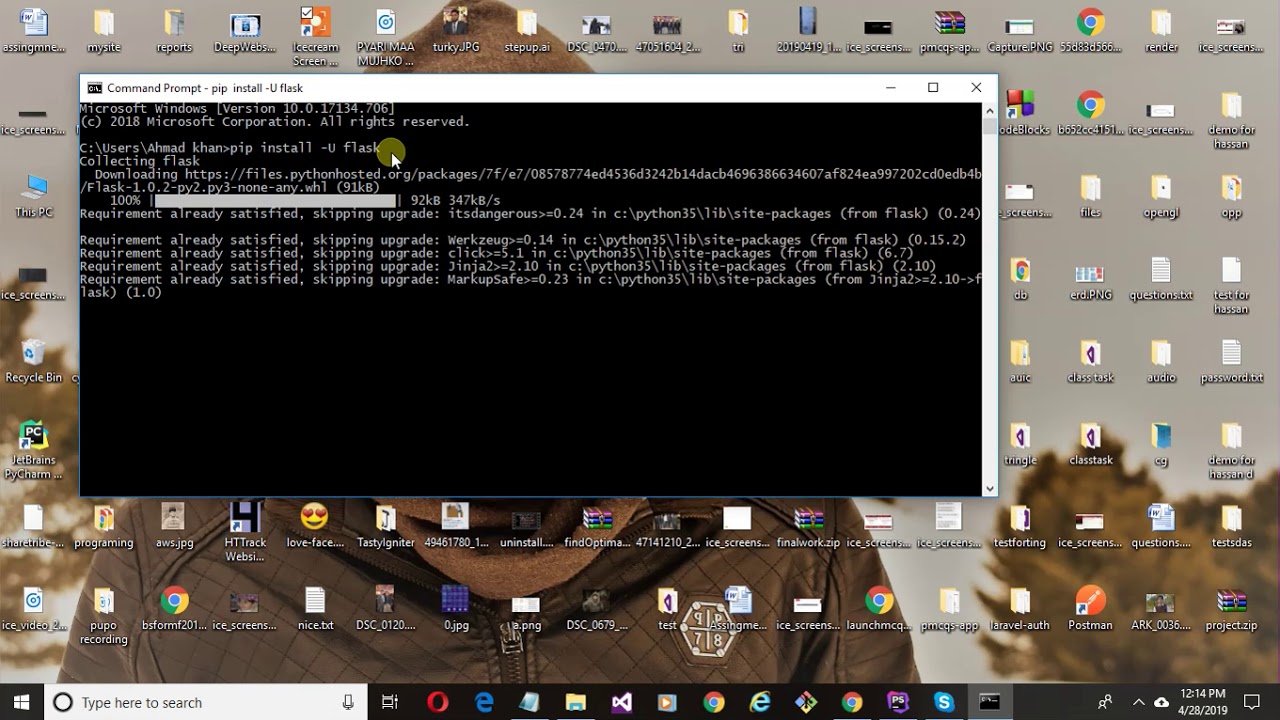The image size is (1280, 720).
Task: Click the Windows Start button
Action: (x=22, y=702)
